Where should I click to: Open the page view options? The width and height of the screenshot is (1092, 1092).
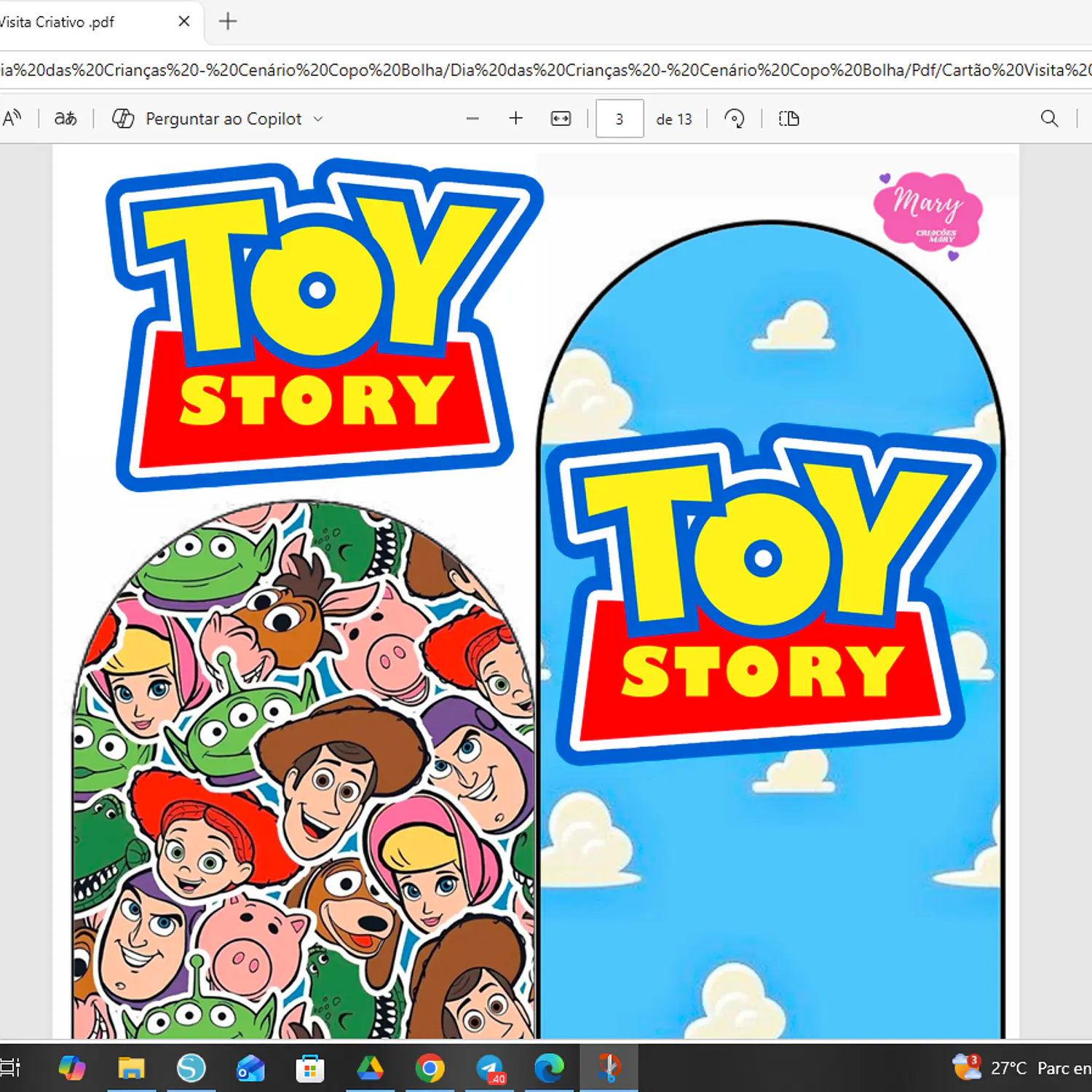(x=789, y=119)
